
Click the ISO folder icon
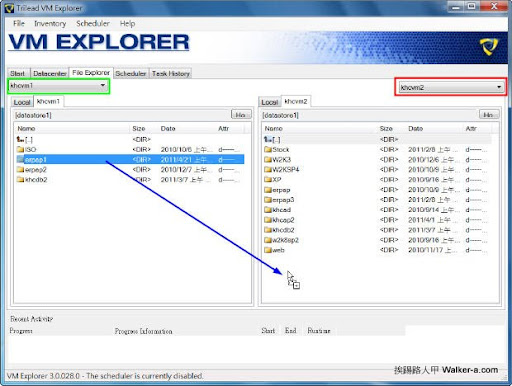click(21, 149)
